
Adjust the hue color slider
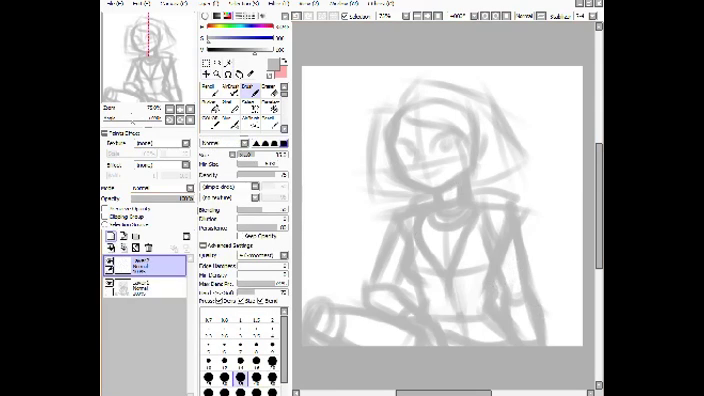[240, 26]
